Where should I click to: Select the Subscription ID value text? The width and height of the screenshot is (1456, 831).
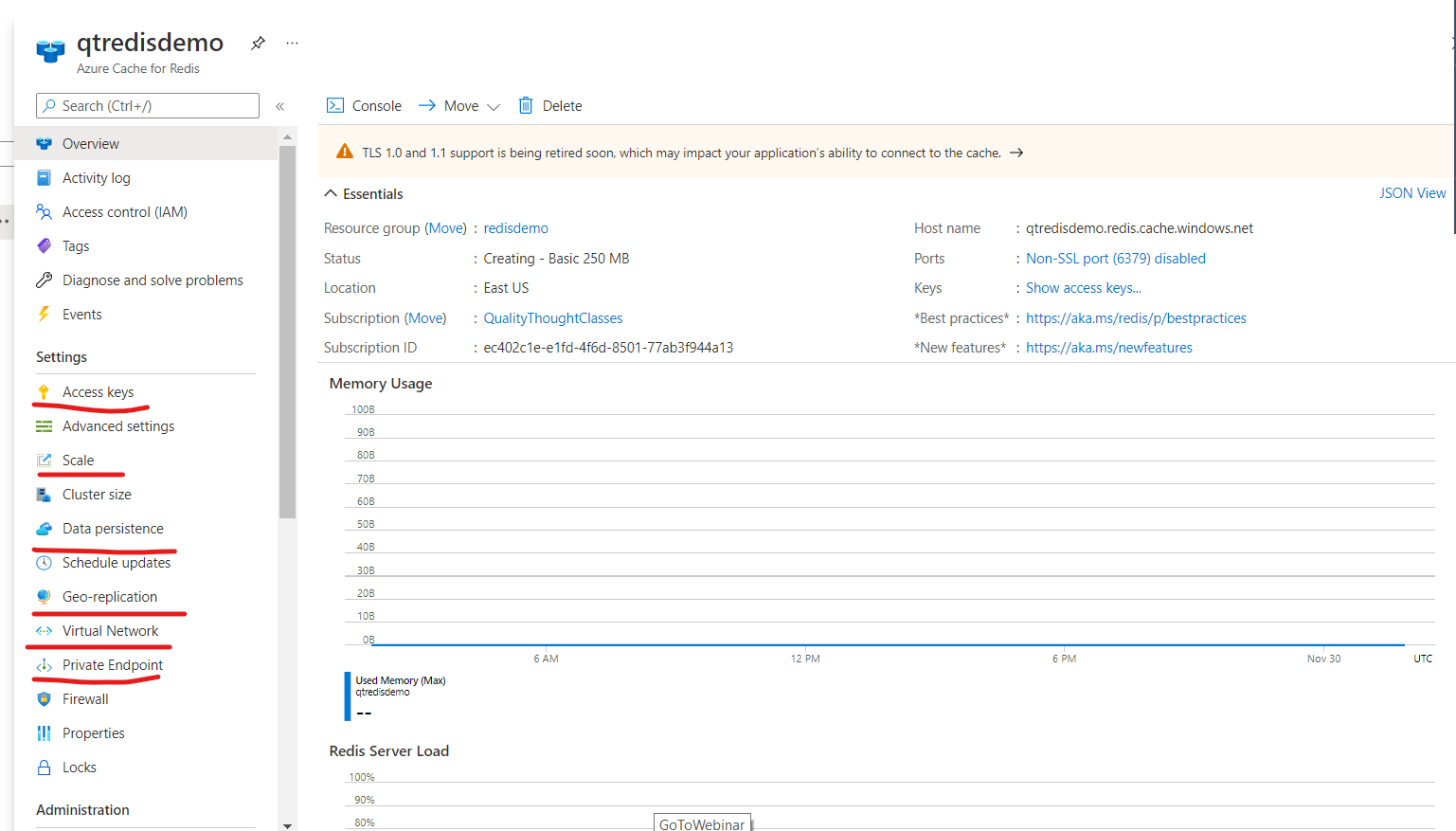(608, 348)
